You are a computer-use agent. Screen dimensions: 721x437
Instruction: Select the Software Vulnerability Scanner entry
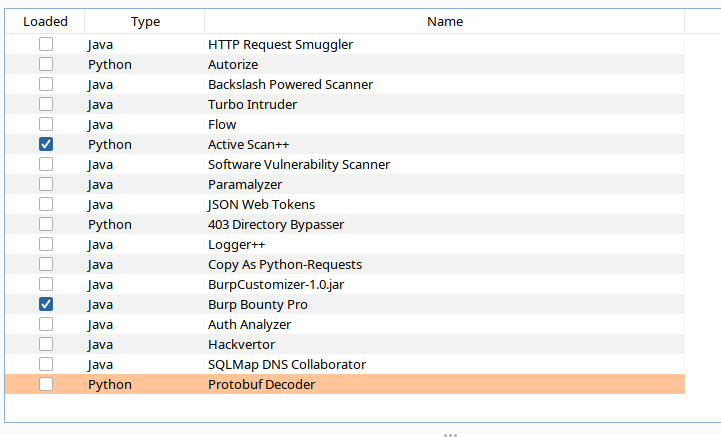coord(298,164)
